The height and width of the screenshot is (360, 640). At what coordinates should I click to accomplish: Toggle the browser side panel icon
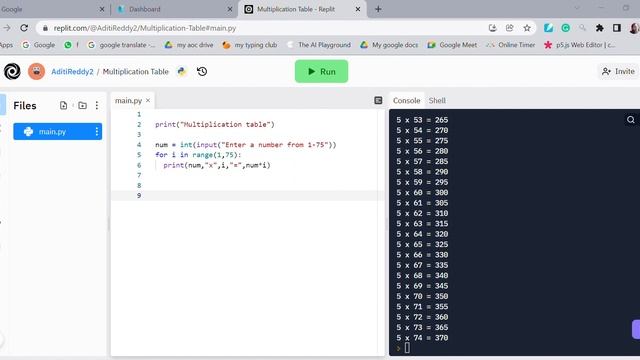pos(617,28)
